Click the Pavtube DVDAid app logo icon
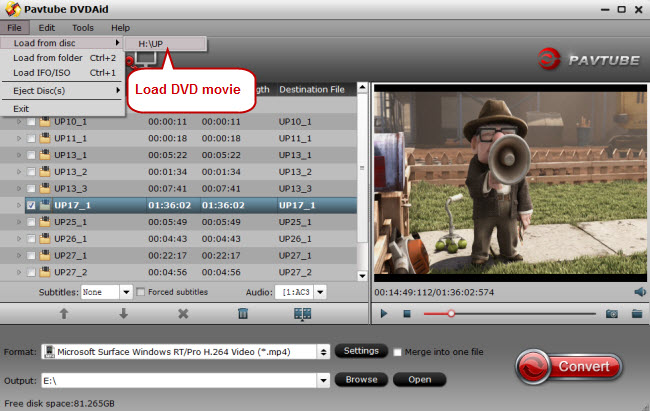Image resolution: width=650 pixels, height=411 pixels. [13, 9]
